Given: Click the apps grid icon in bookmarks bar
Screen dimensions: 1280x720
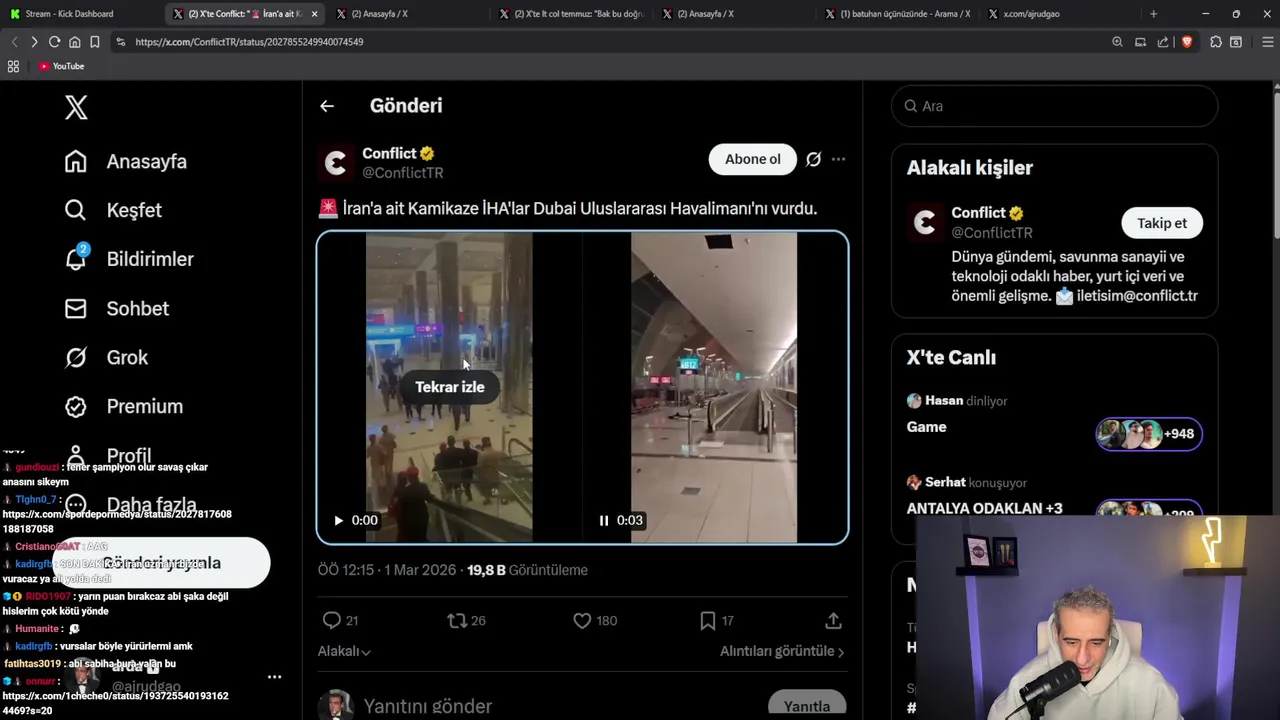Looking at the screenshot, I should 13,66.
